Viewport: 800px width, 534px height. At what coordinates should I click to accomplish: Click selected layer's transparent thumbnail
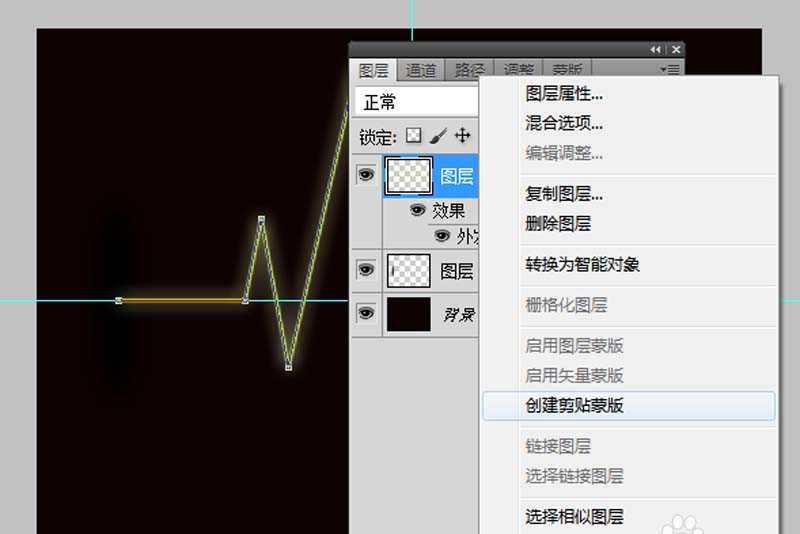[409, 176]
